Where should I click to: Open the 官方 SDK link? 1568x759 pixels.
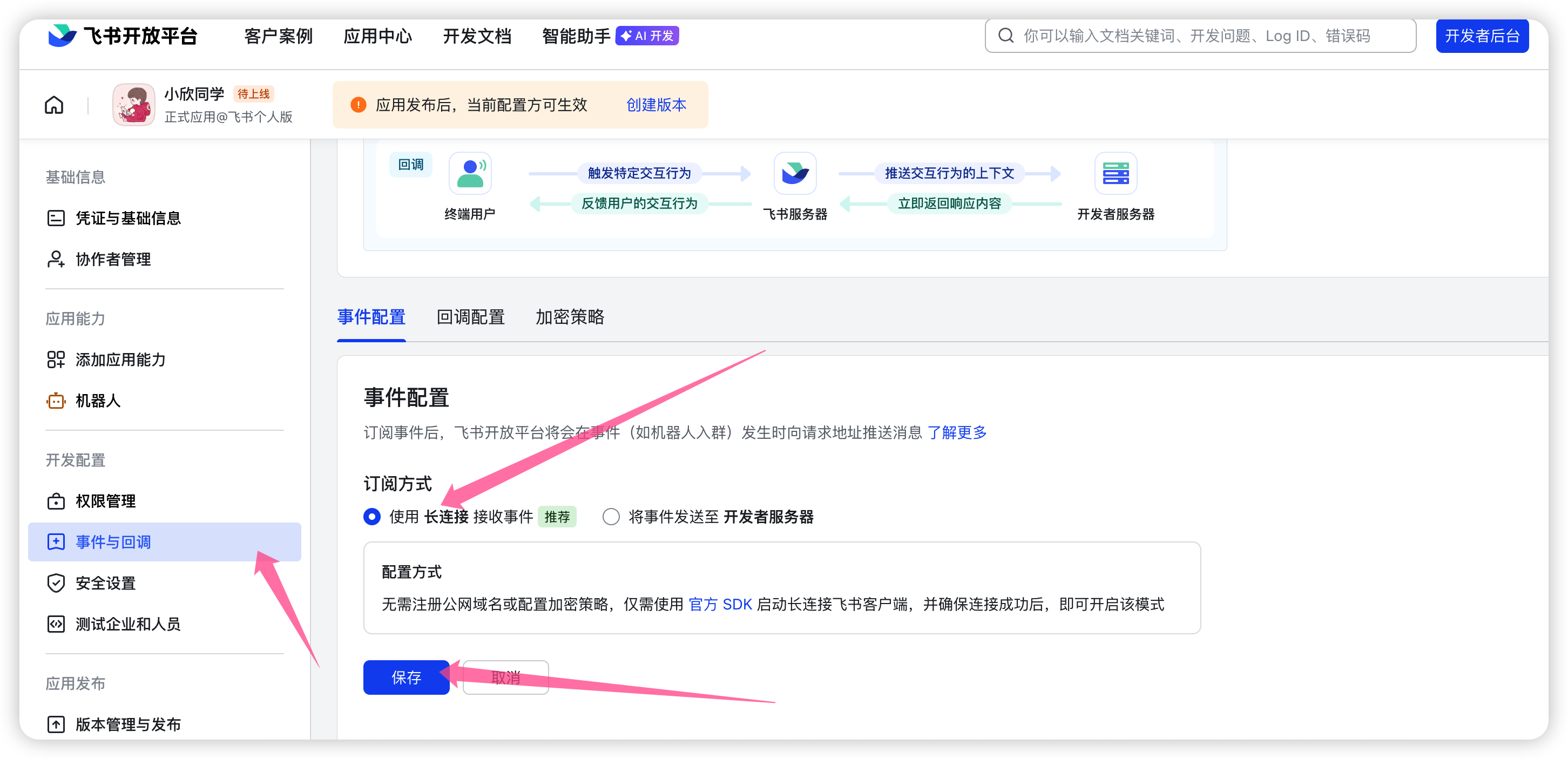coord(720,605)
